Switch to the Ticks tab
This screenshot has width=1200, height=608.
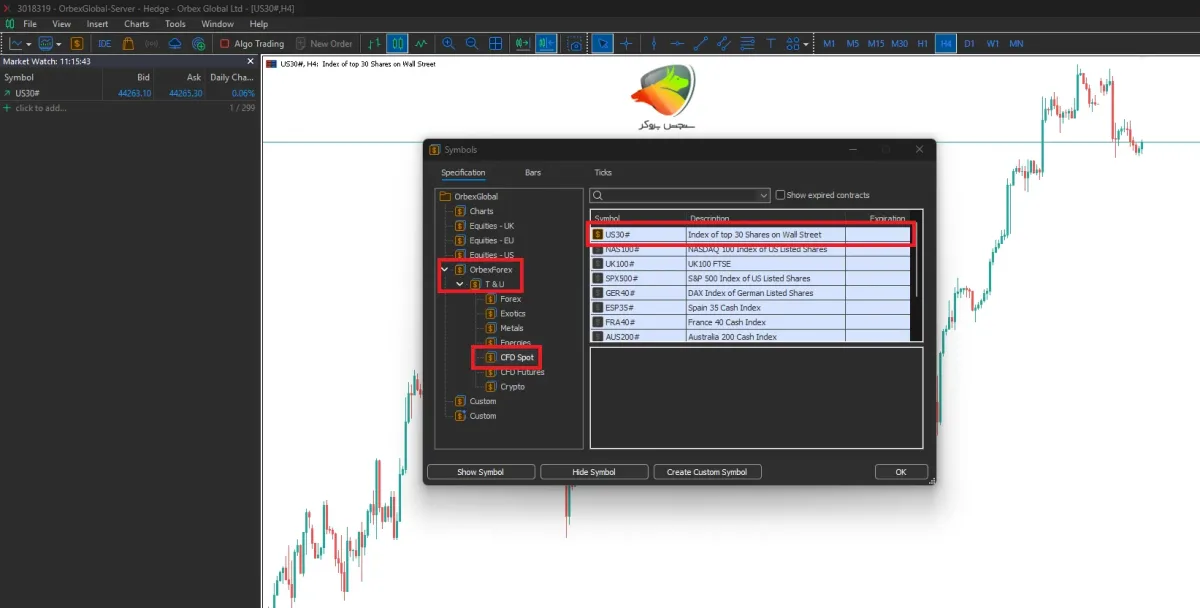(x=603, y=173)
